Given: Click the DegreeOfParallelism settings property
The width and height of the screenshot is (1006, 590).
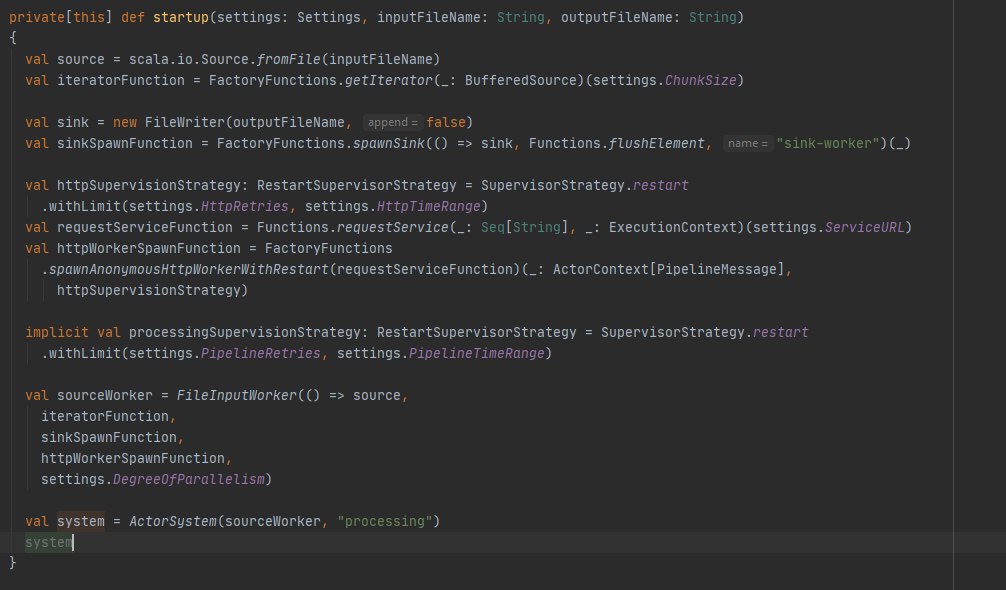Looking at the screenshot, I should click(189, 480).
